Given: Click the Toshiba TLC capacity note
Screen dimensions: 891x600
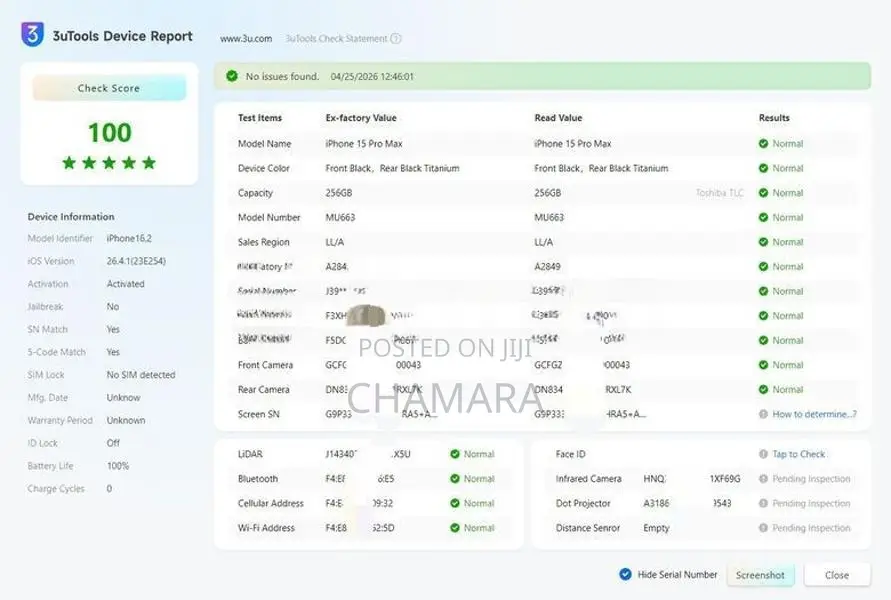Looking at the screenshot, I should [x=720, y=193].
